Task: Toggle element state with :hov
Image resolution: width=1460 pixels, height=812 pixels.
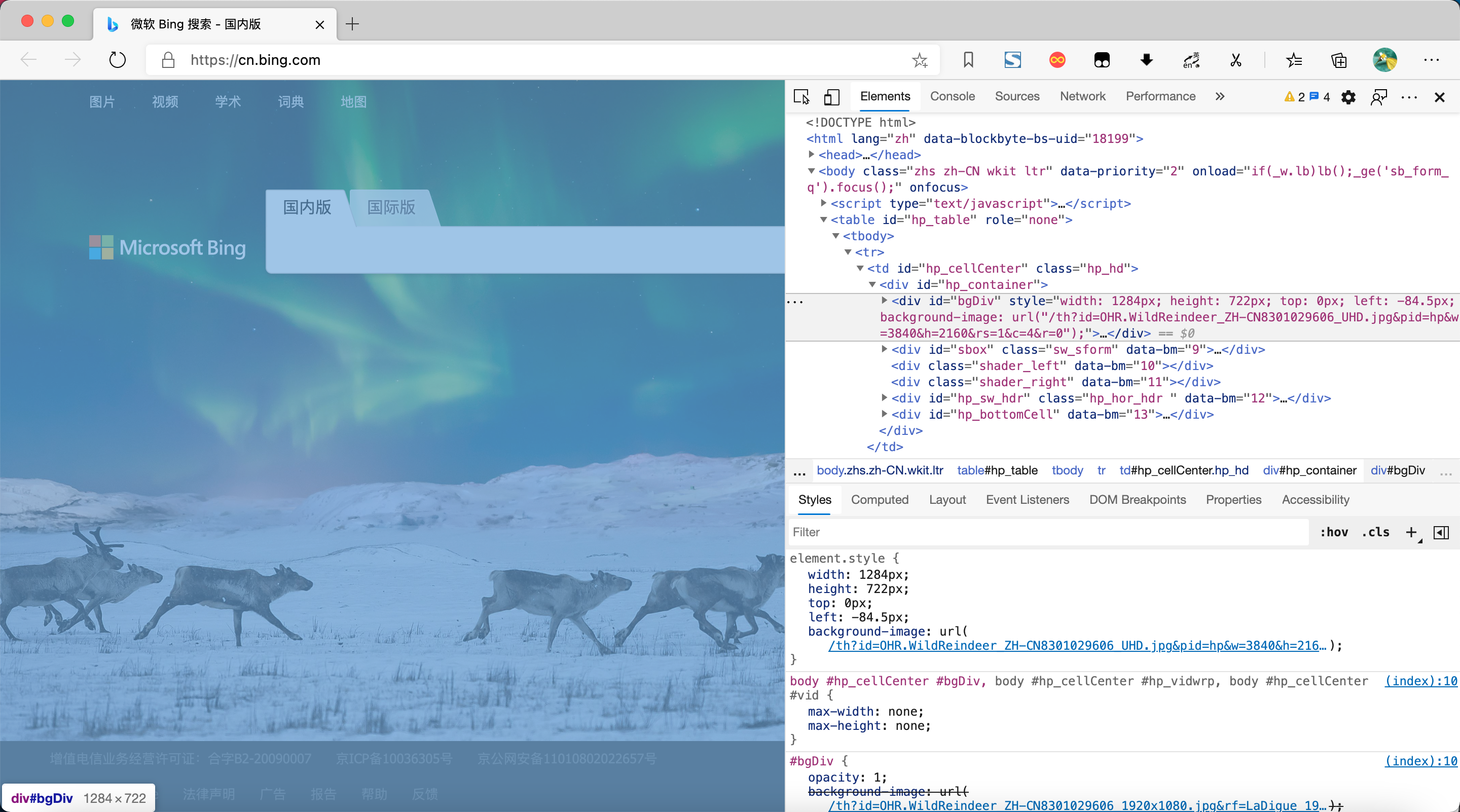Action: 1334,532
